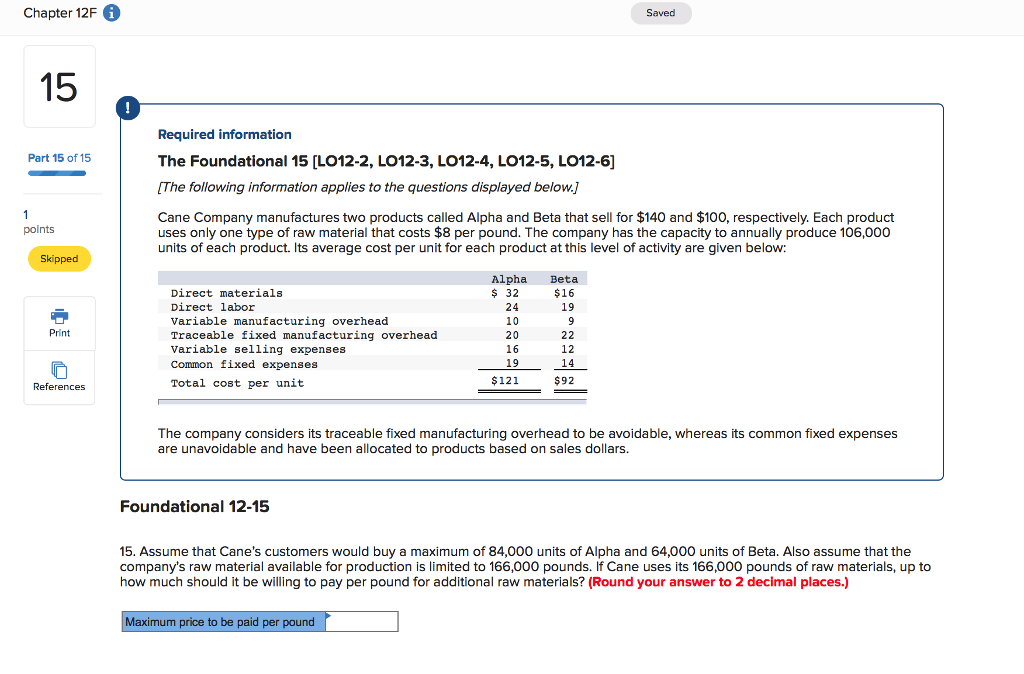Click the red rounding instruction text
The image size is (1024, 674).
click(720, 580)
